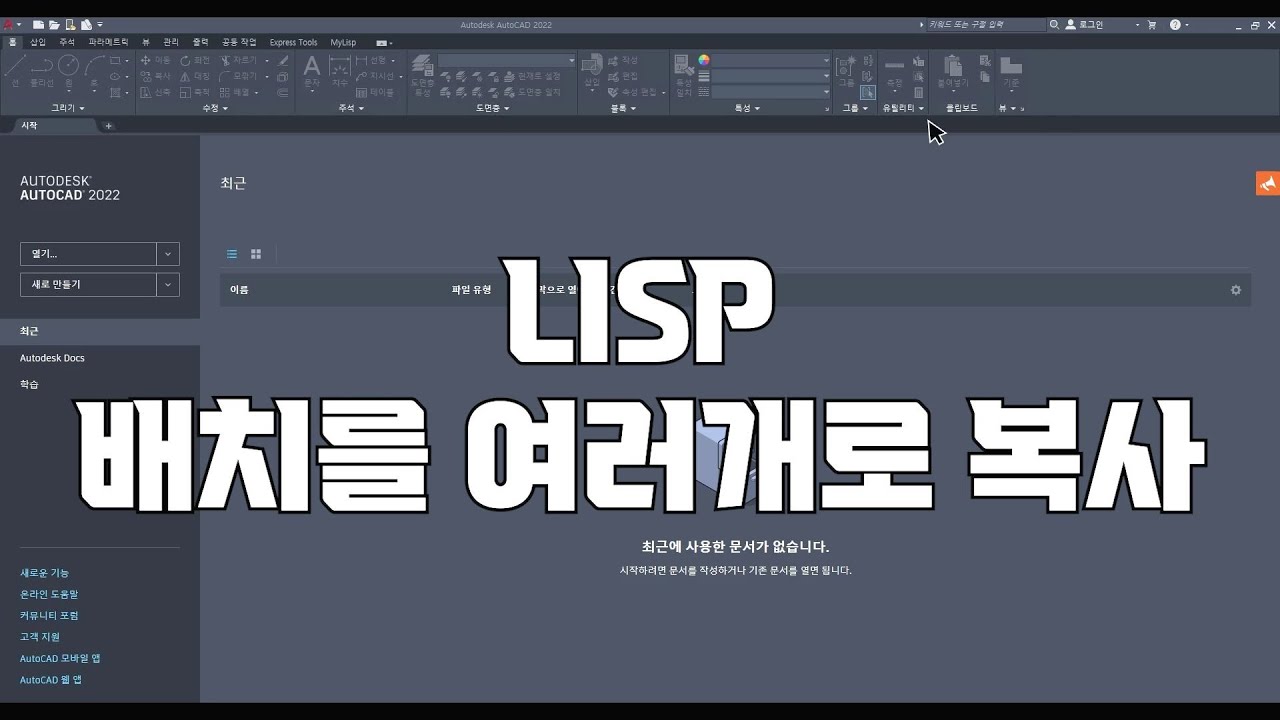Select Autodesk Docs in the sidebar
Screen dimensions: 1280x720
coord(52,358)
